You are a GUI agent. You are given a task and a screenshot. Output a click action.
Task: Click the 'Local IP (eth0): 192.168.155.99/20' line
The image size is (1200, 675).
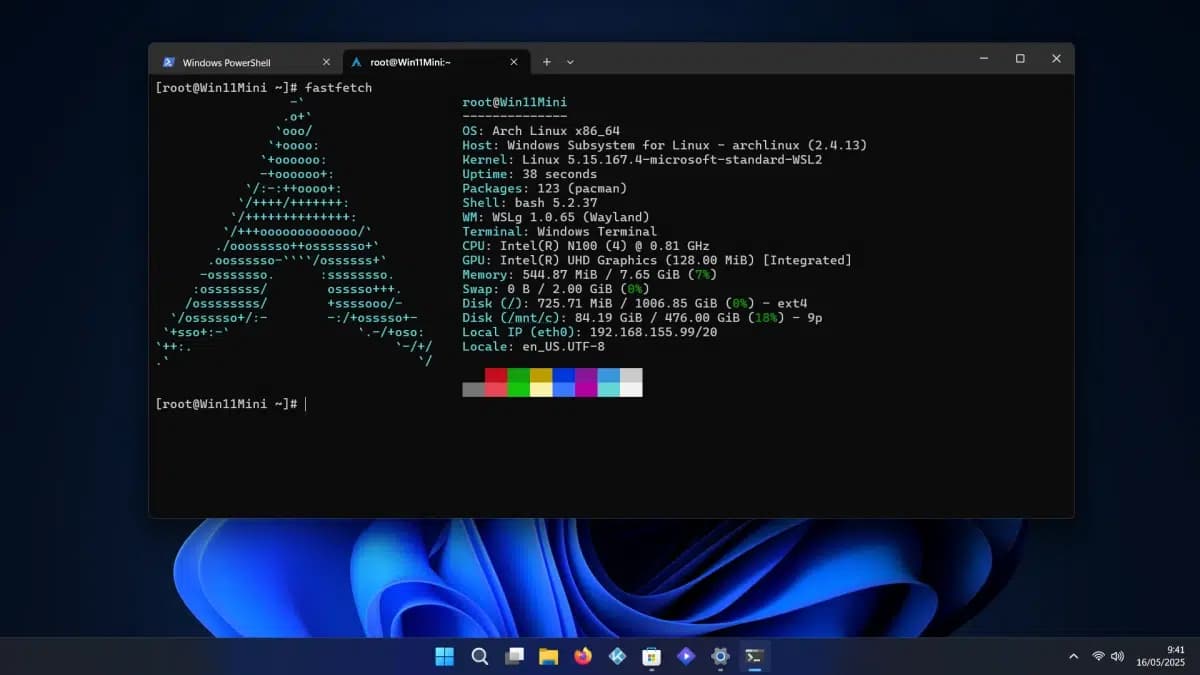tap(589, 332)
